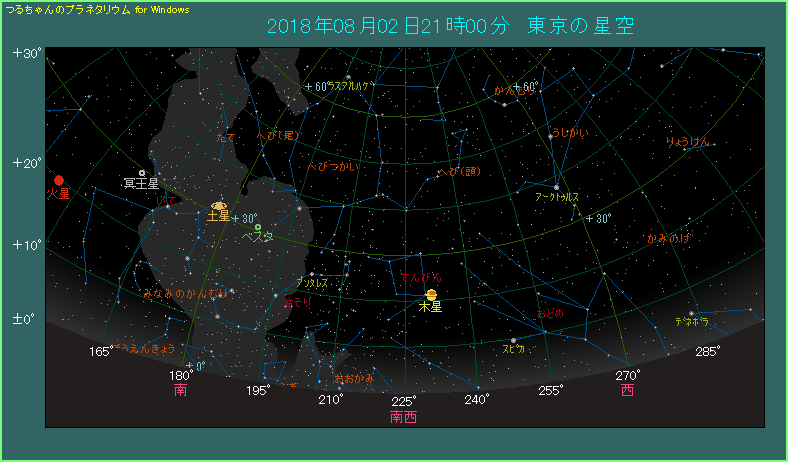The width and height of the screenshot is (788, 462).
Task: Click the おとめ (Virgo) constellation name
Action: [550, 313]
